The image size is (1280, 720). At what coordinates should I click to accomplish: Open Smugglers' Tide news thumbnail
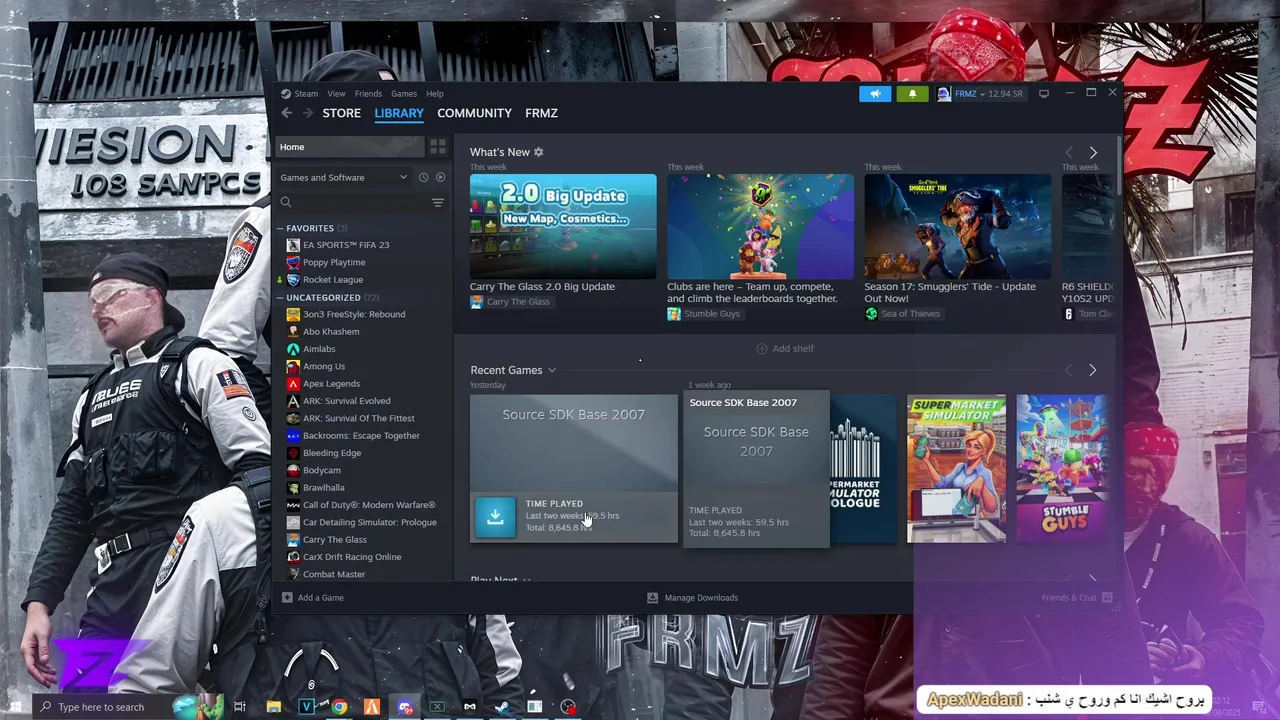pyautogui.click(x=957, y=227)
